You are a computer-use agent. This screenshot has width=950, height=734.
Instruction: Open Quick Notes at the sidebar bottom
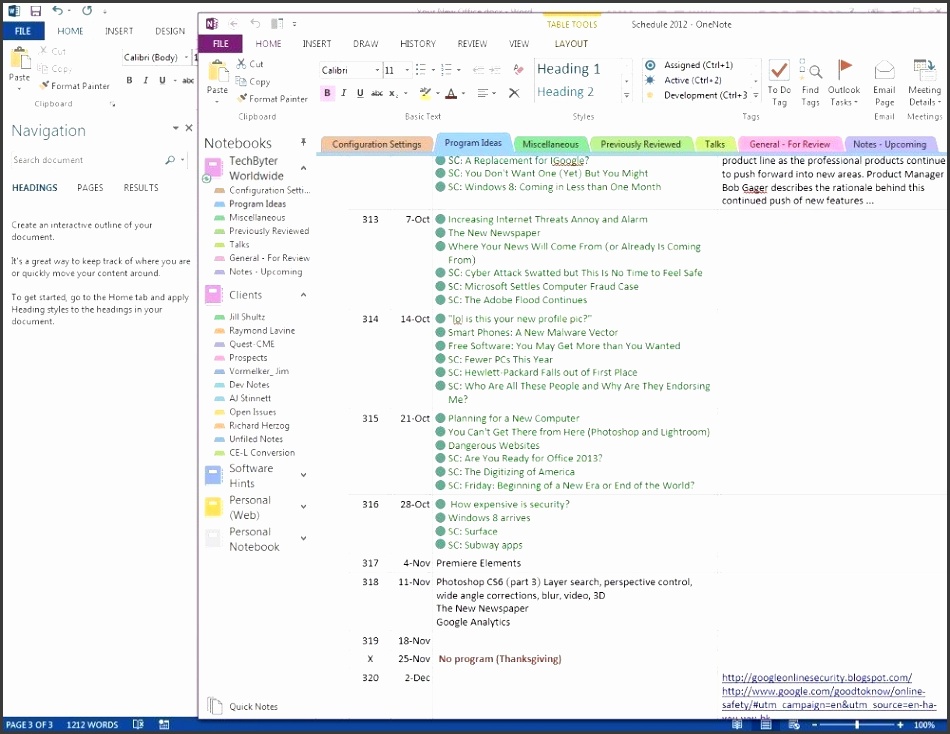point(253,707)
